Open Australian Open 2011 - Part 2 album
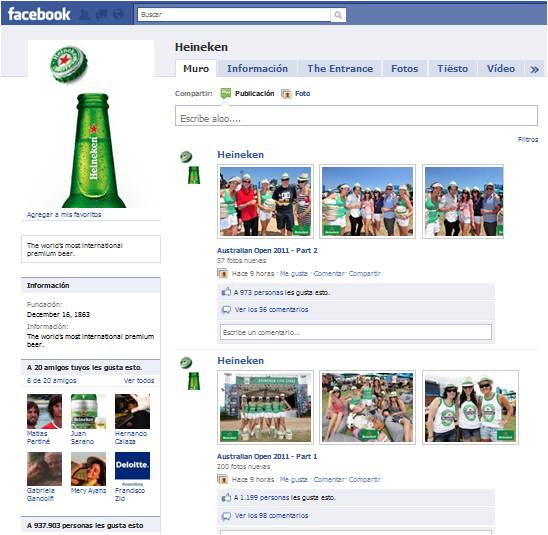This screenshot has width=548, height=535. click(x=267, y=251)
